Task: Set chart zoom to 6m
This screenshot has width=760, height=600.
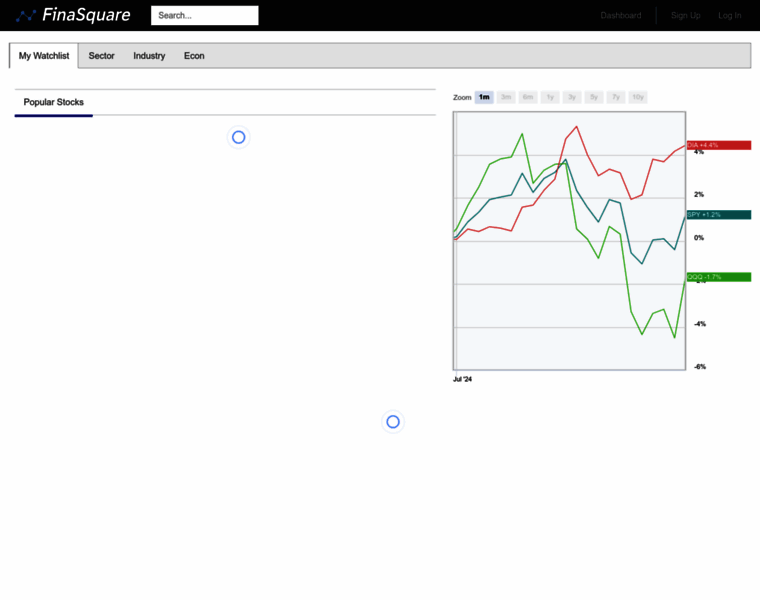Action: (x=528, y=97)
